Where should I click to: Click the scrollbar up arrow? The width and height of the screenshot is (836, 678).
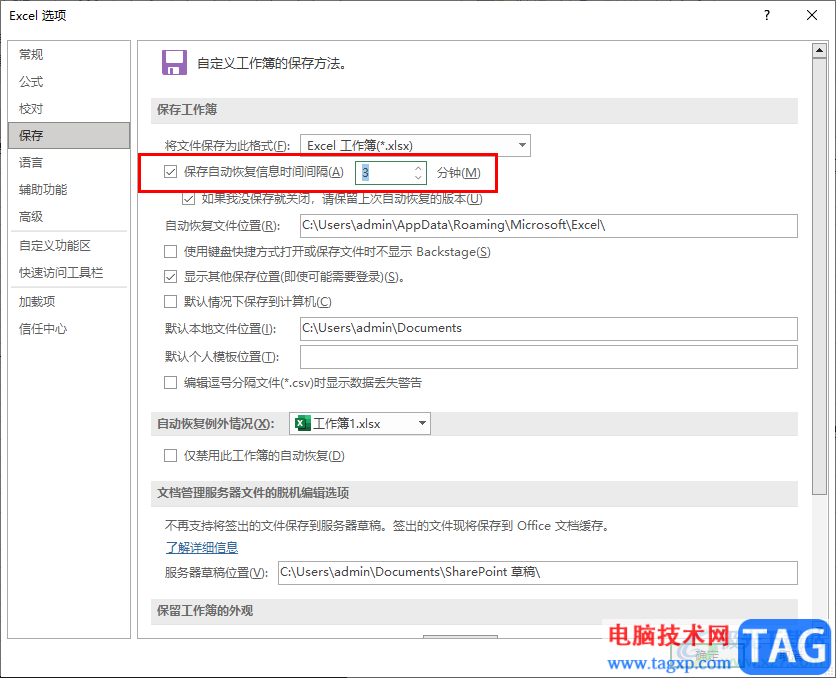pyautogui.click(x=819, y=51)
